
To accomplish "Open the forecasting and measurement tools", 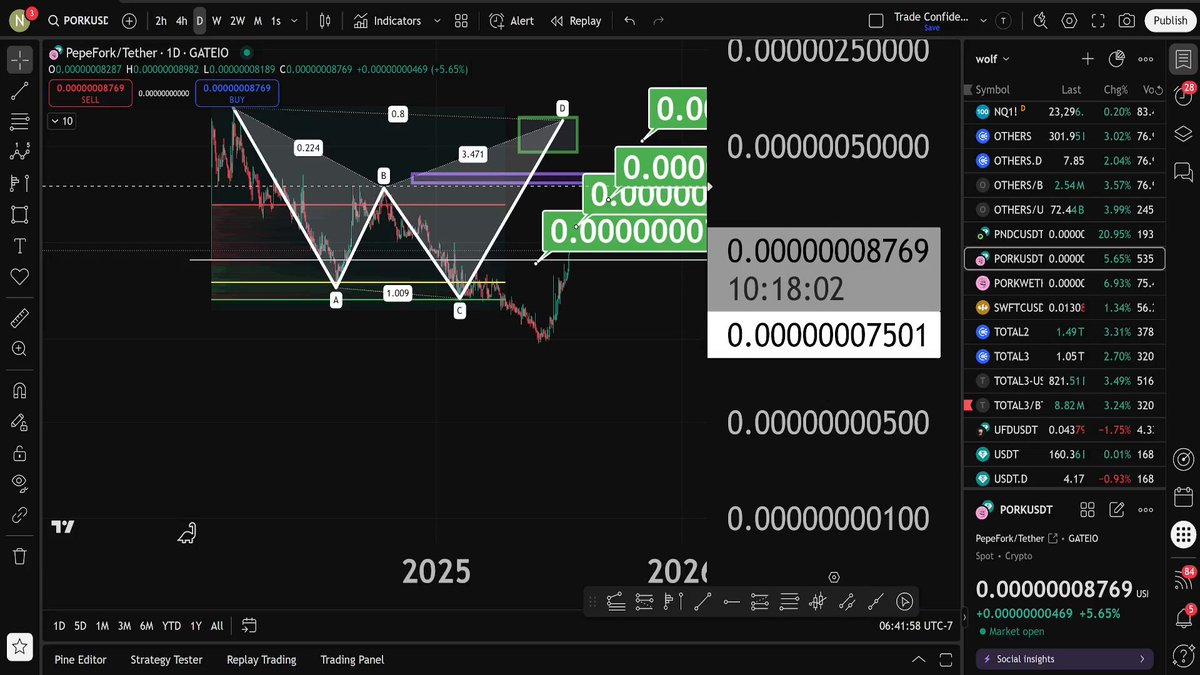I will tap(19, 184).
